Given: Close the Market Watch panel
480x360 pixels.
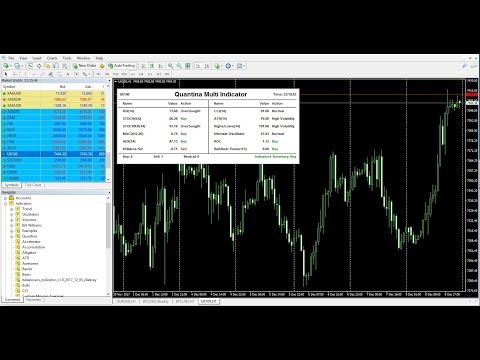Looking at the screenshot, I should 109,81.
